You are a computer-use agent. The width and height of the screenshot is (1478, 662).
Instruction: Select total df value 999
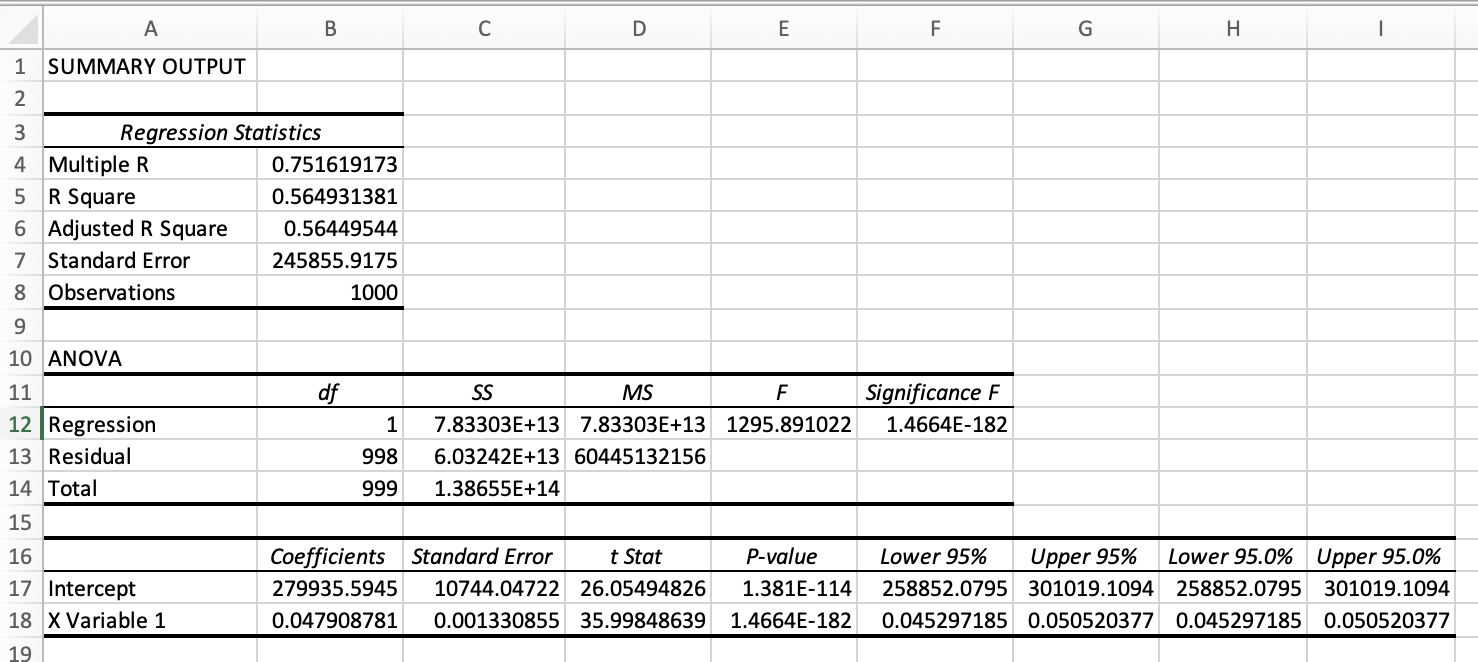click(329, 489)
